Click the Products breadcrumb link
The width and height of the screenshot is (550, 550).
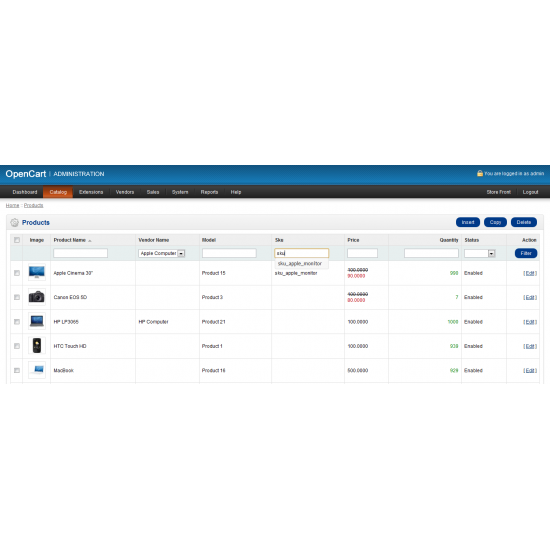tap(33, 205)
